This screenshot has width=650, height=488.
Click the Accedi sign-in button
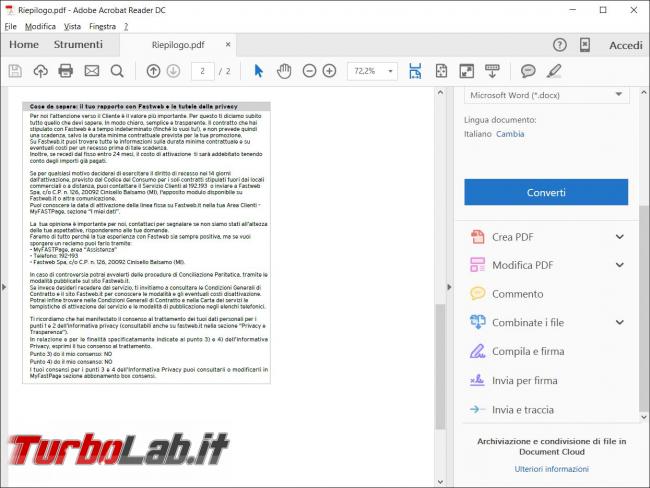pyautogui.click(x=626, y=45)
